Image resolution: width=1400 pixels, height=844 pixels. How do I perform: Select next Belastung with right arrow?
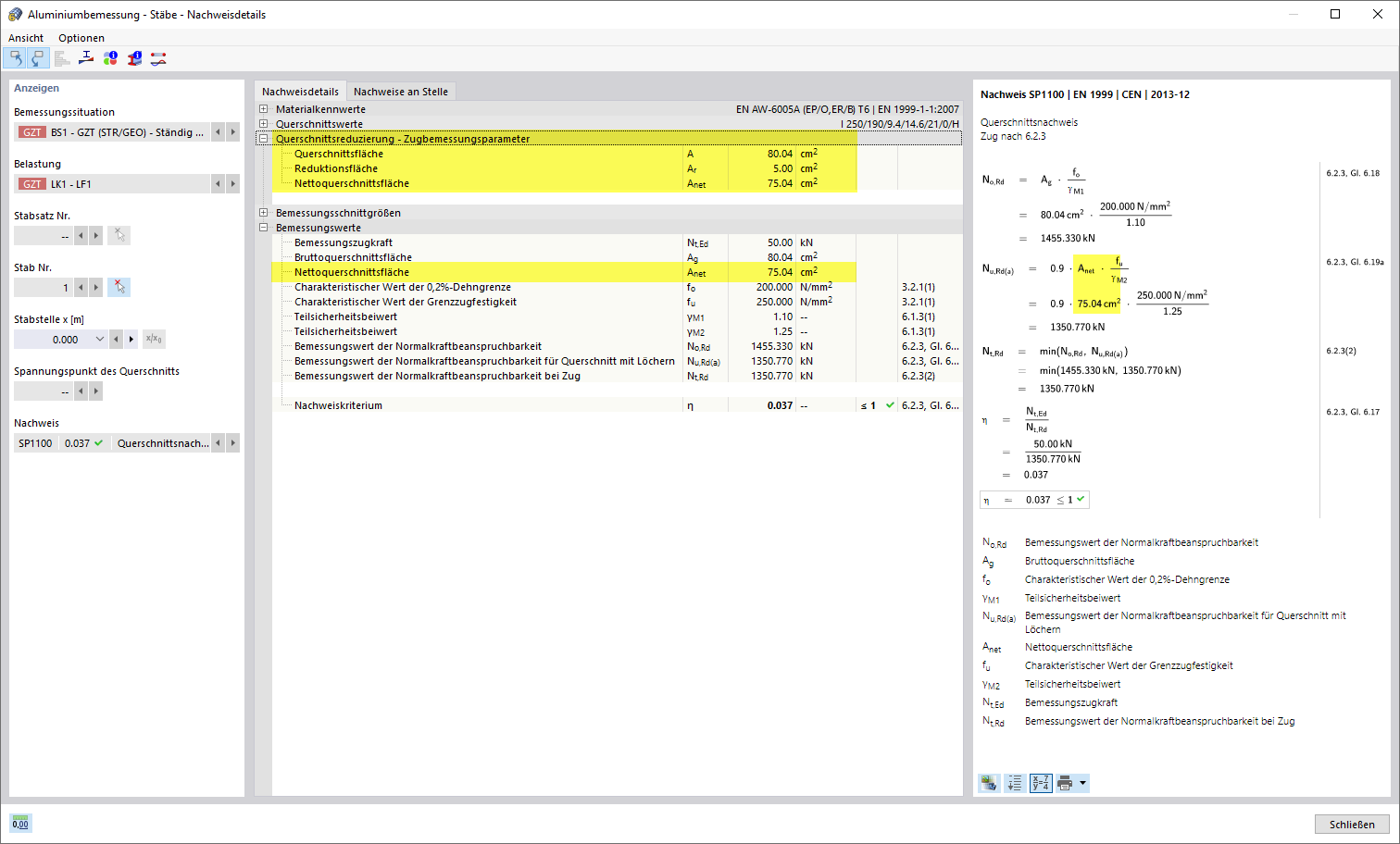pyautogui.click(x=233, y=184)
